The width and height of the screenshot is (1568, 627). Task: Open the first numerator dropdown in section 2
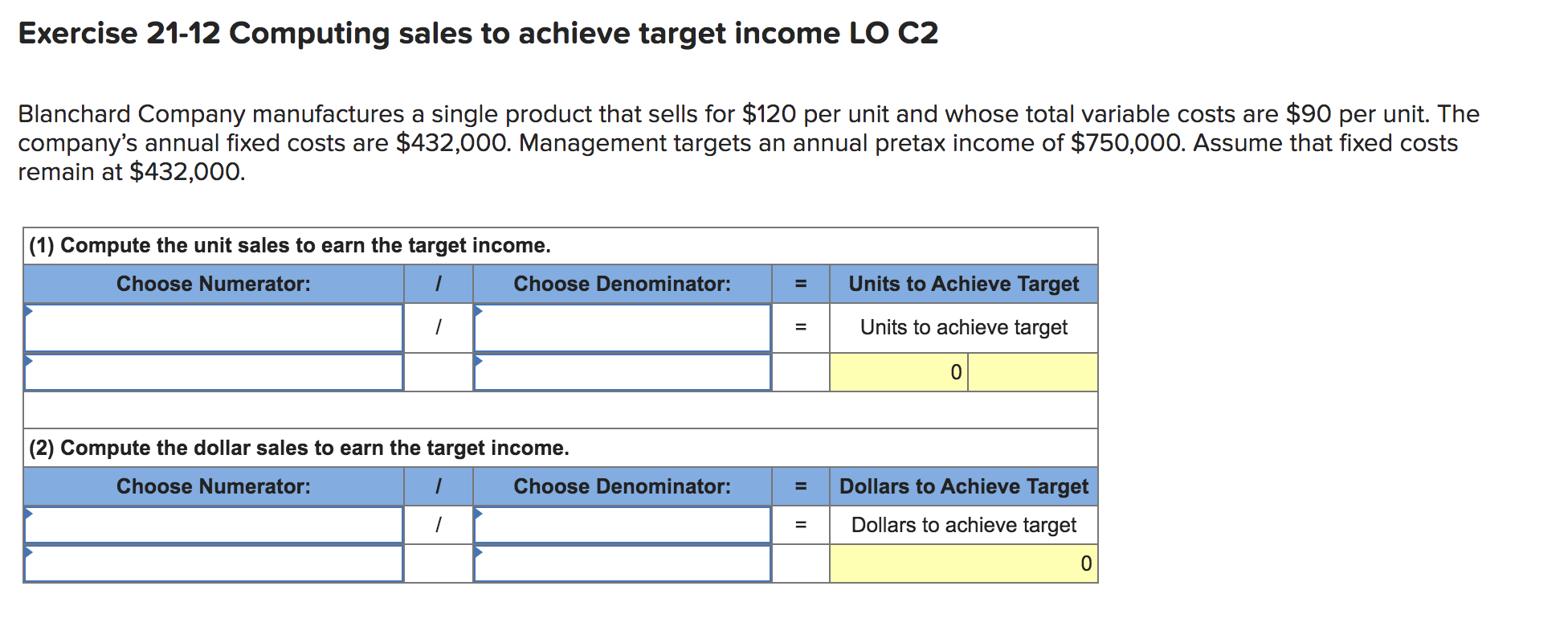(213, 525)
